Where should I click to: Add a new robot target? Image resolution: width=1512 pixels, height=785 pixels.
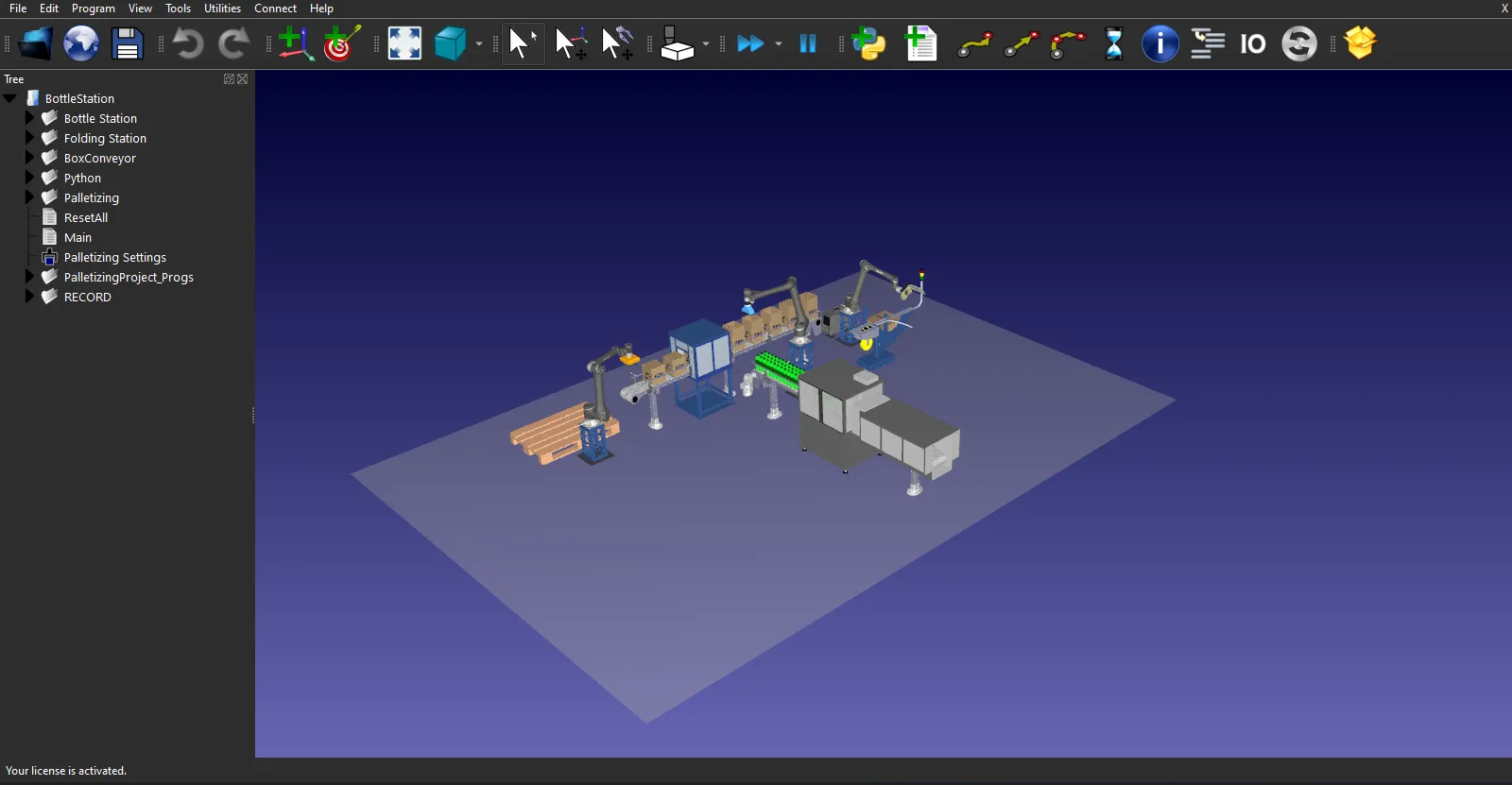click(x=341, y=43)
